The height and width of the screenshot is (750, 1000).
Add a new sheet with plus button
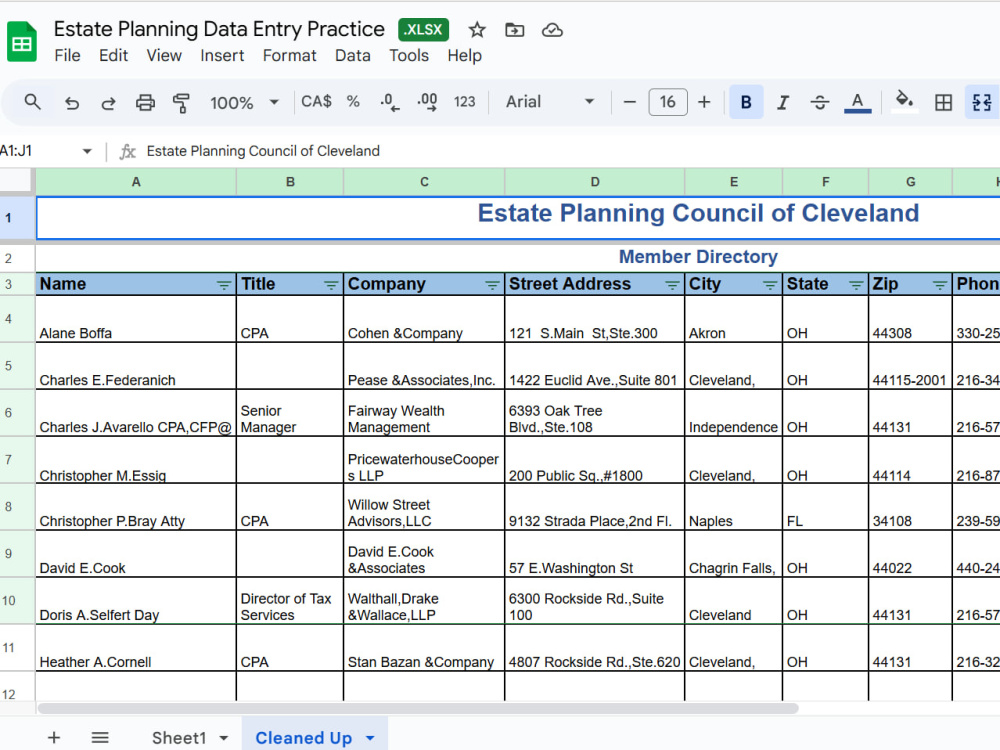(x=54, y=738)
